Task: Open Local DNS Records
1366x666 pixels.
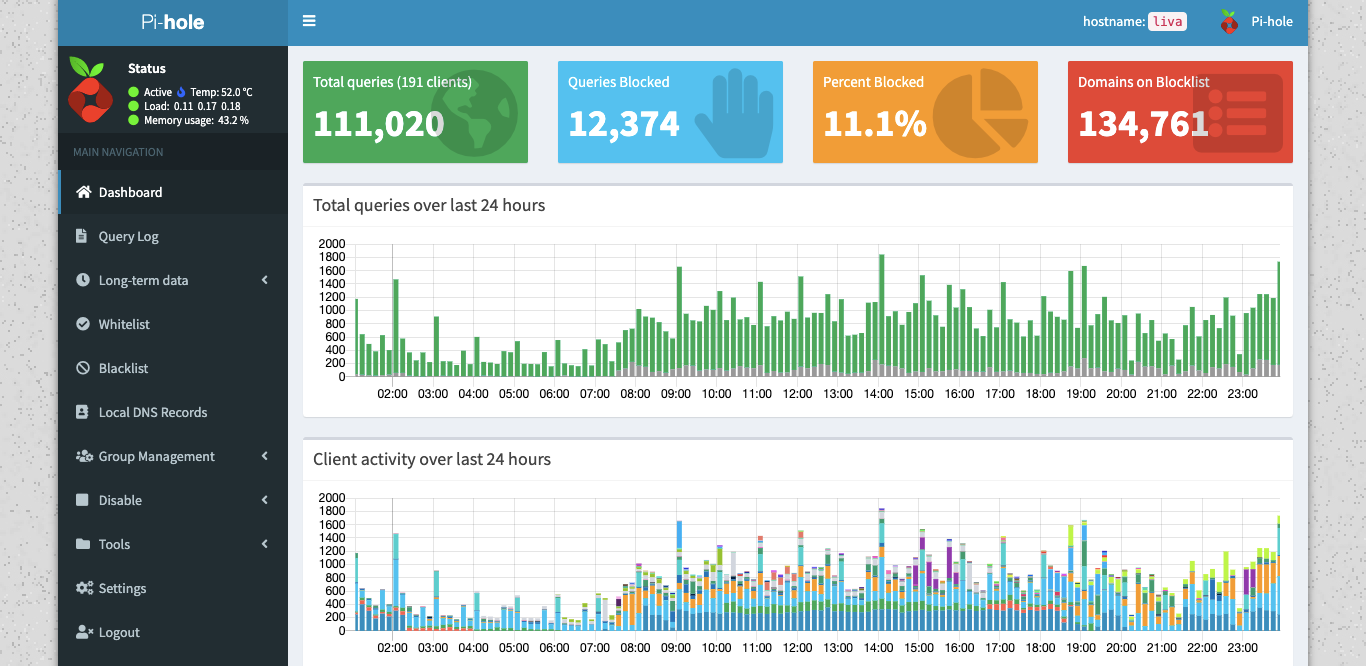Action: 173,412
